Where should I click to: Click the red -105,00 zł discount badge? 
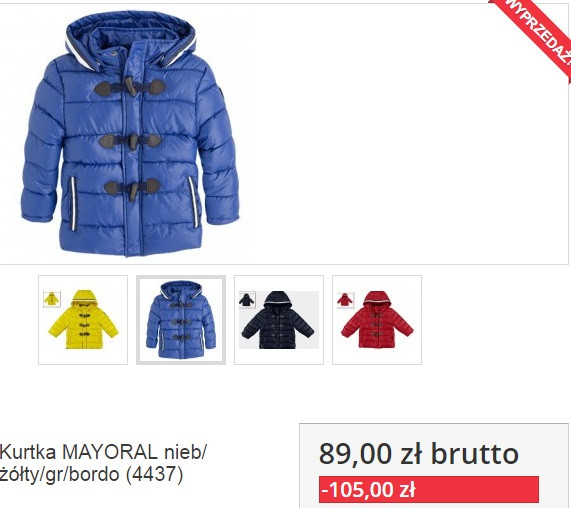tap(429, 489)
